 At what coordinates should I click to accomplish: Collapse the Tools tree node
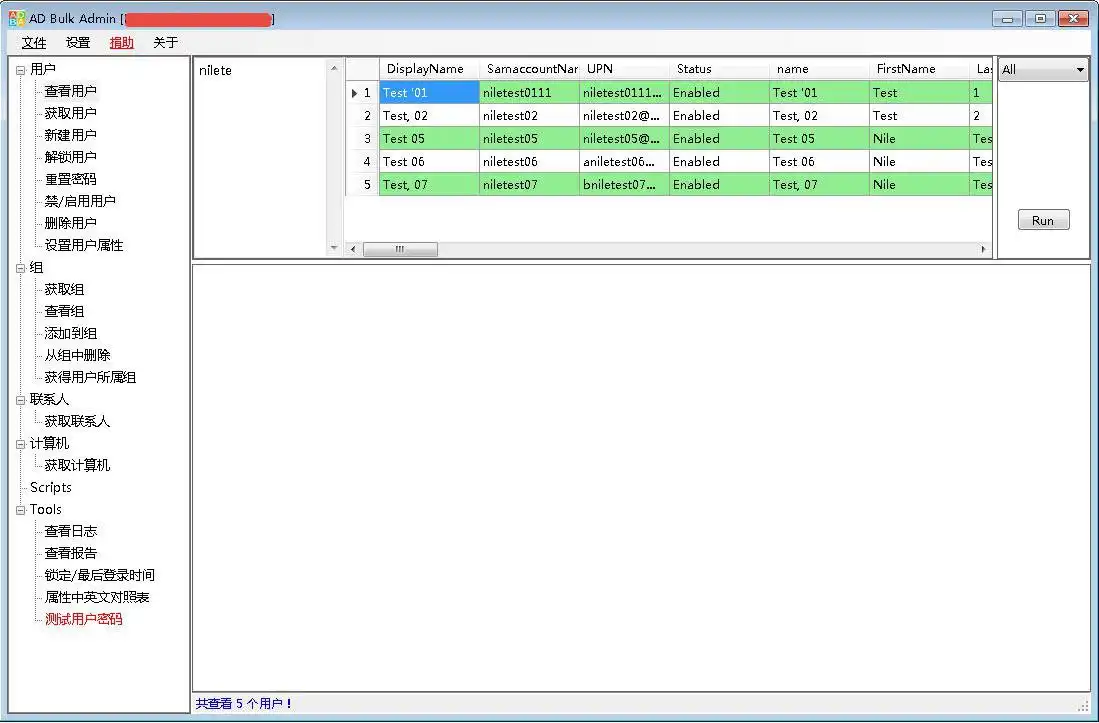coord(20,509)
